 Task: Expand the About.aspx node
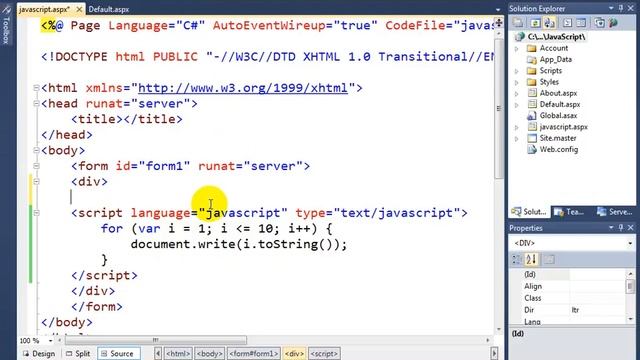[517, 93]
